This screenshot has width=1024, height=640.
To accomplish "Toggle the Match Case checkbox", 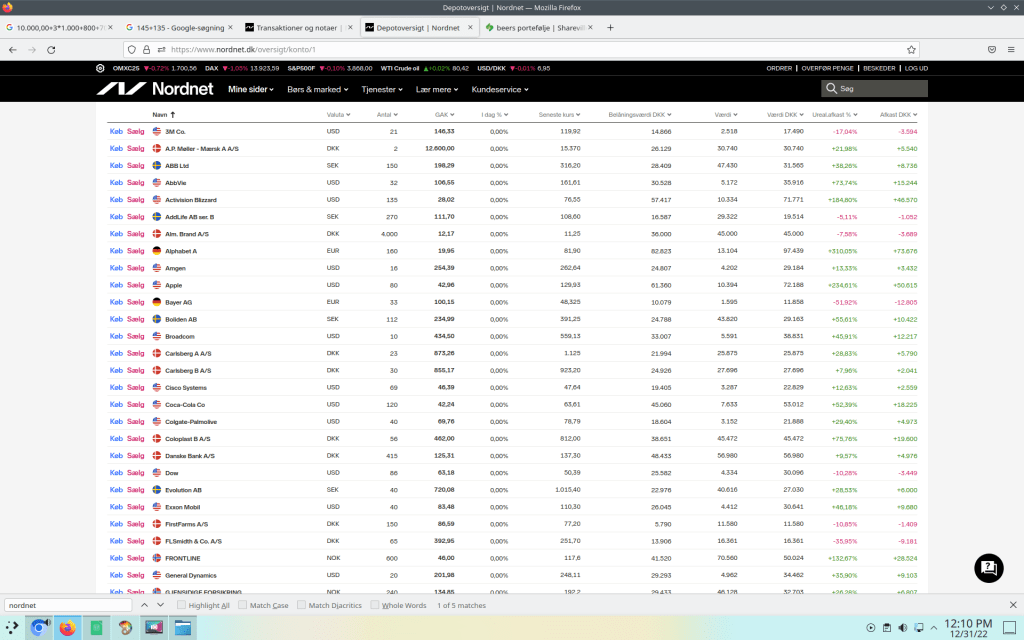I will click(243, 605).
